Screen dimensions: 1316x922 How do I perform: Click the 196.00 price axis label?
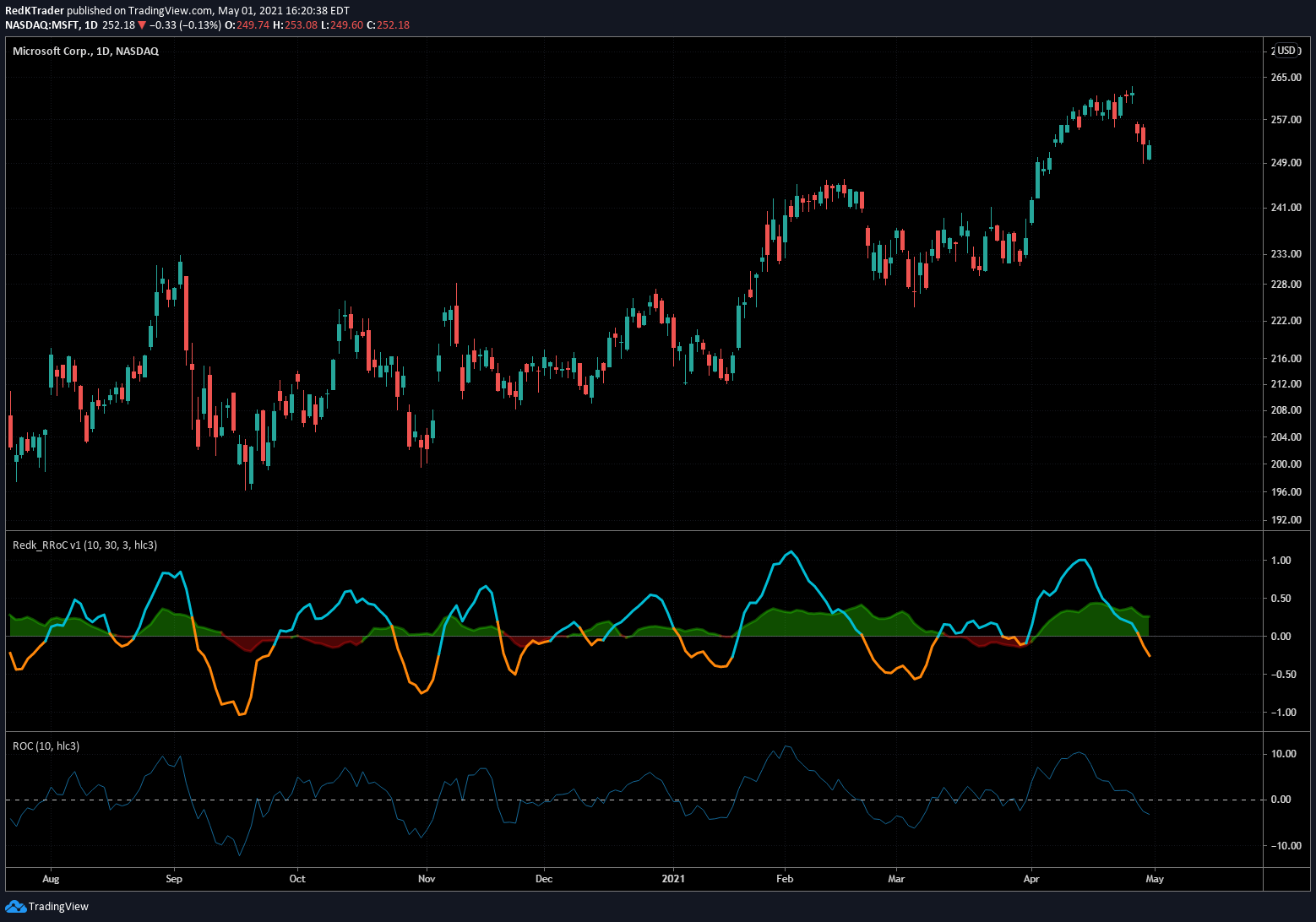point(1286,492)
